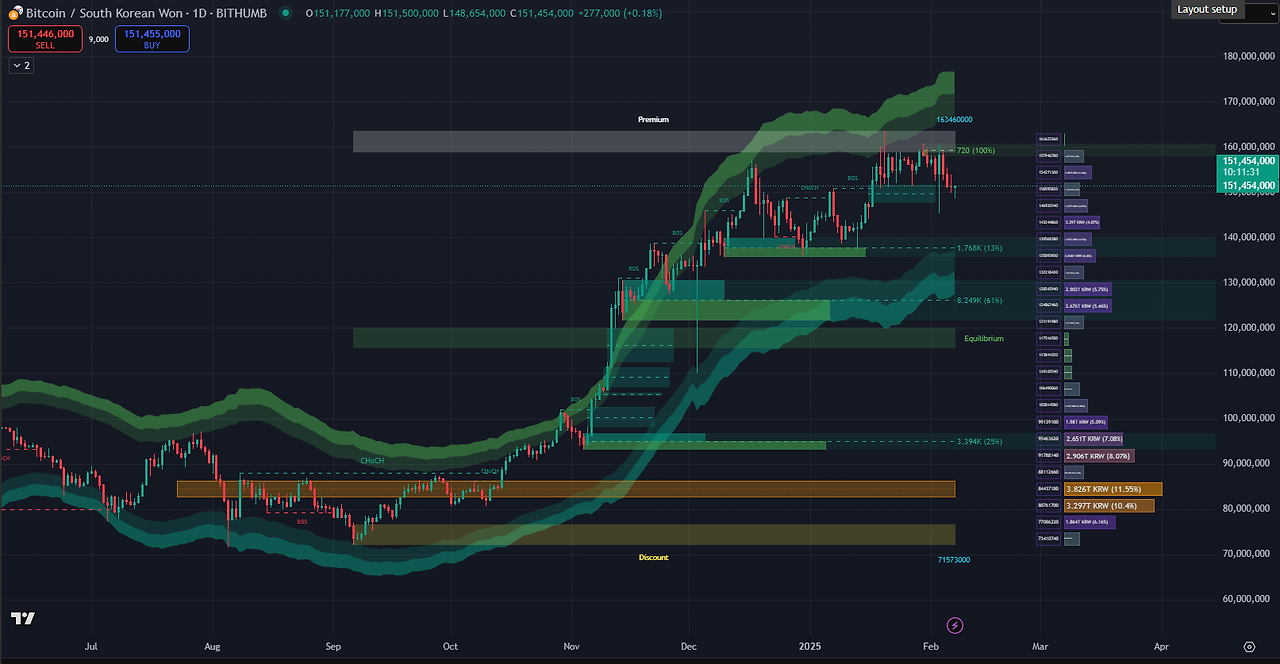Image resolution: width=1280 pixels, height=664 pixels.
Task: Click the high value H151,500,000
Action: pos(406,12)
